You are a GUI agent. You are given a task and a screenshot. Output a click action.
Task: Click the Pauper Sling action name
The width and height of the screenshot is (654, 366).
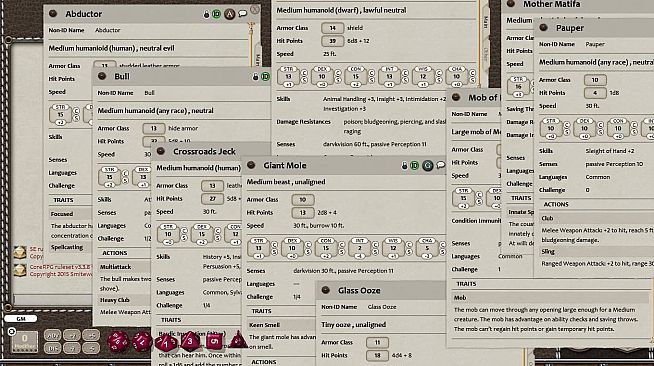coord(548,251)
